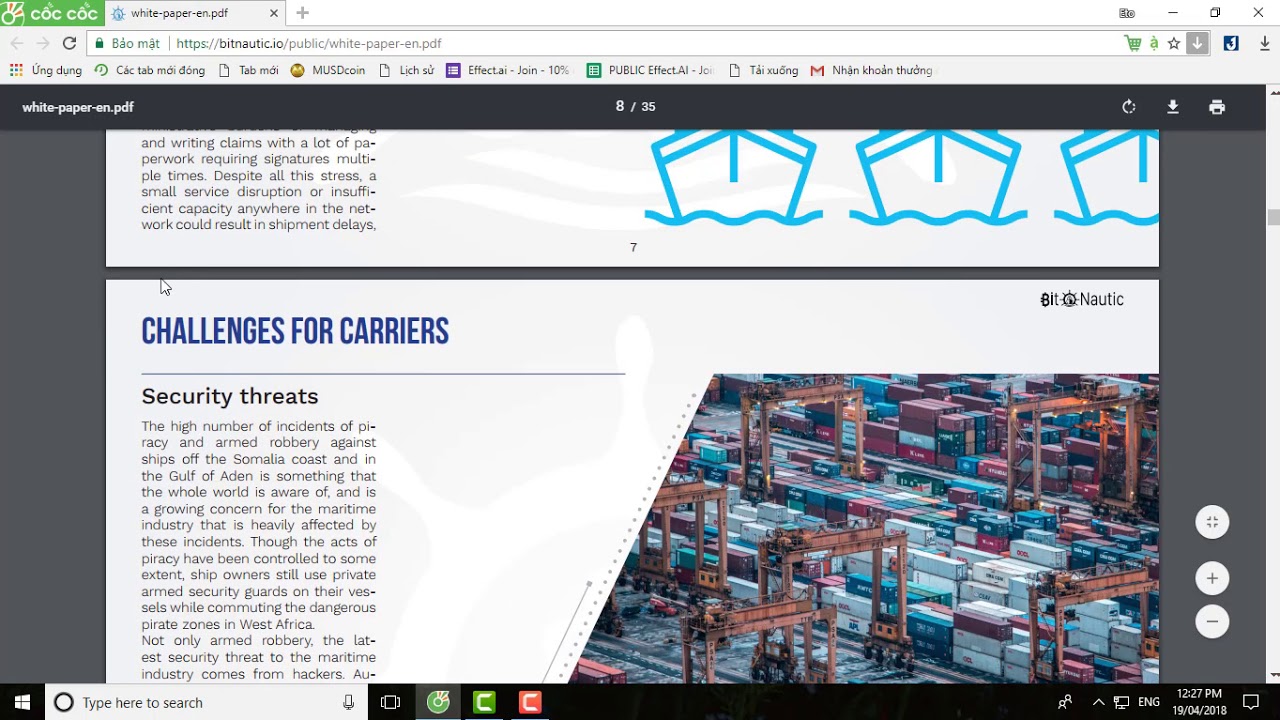Open the Windows Start menu
1280x720 pixels.
(x=22, y=702)
